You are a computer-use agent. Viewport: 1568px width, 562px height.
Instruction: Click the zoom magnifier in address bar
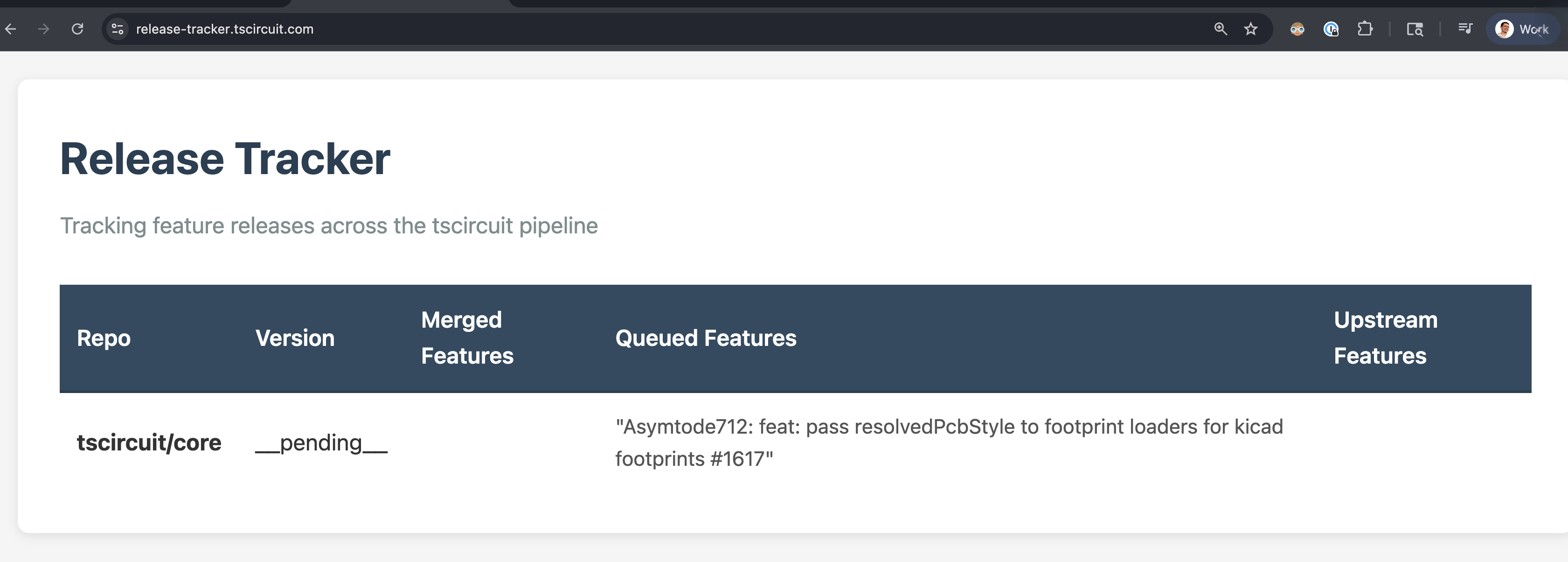(x=1221, y=28)
